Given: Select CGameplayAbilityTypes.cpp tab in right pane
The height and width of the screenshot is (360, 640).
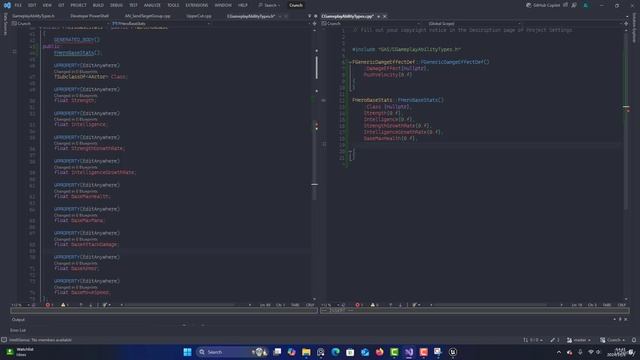Looking at the screenshot, I should [x=347, y=16].
